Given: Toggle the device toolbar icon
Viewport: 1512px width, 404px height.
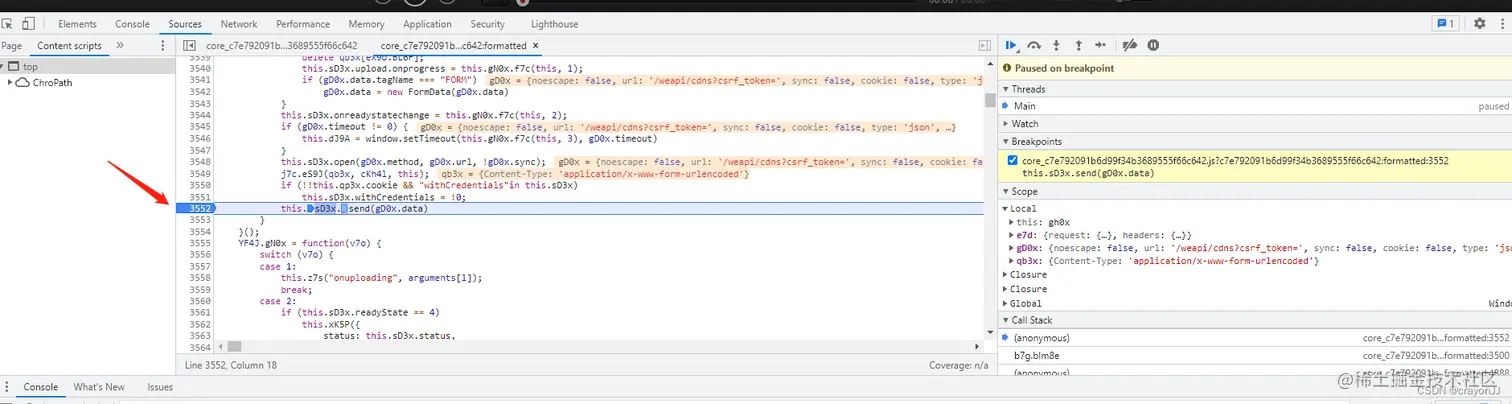Looking at the screenshot, I should tap(29, 24).
